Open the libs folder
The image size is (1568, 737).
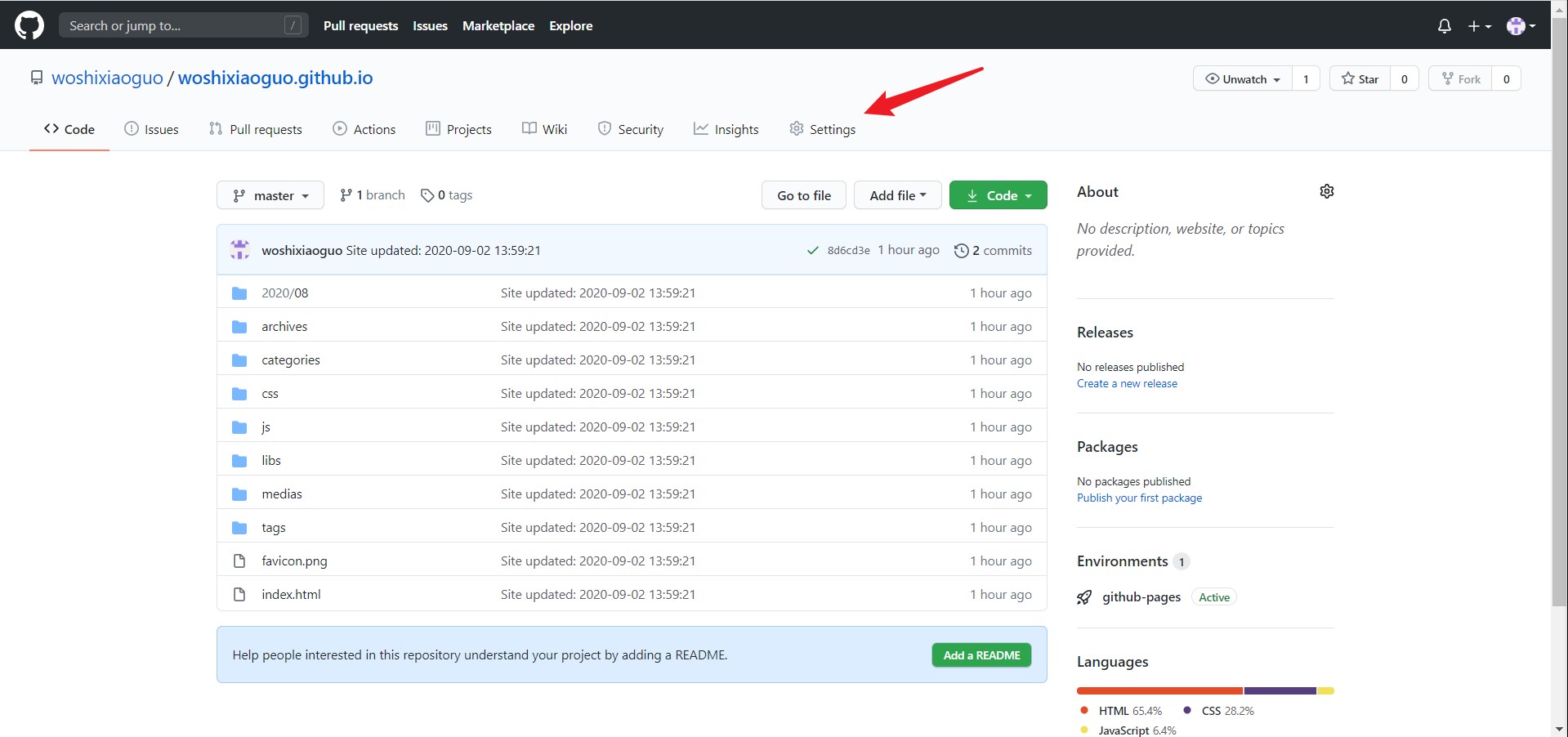(271, 460)
